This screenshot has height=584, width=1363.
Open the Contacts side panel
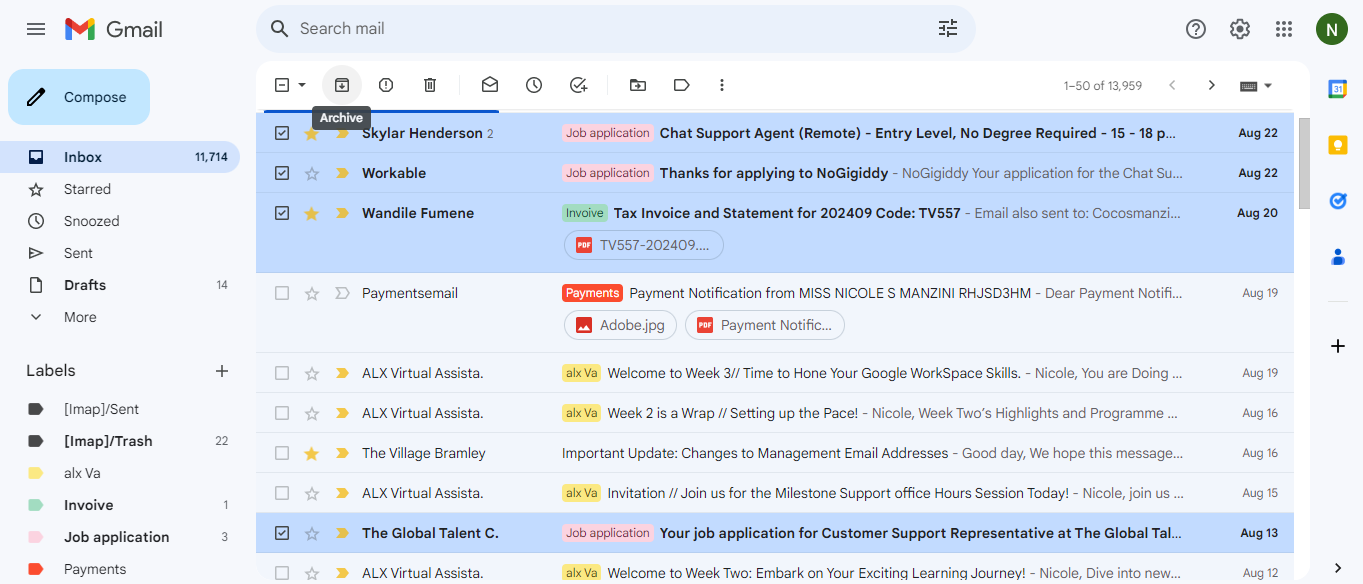pyautogui.click(x=1338, y=257)
